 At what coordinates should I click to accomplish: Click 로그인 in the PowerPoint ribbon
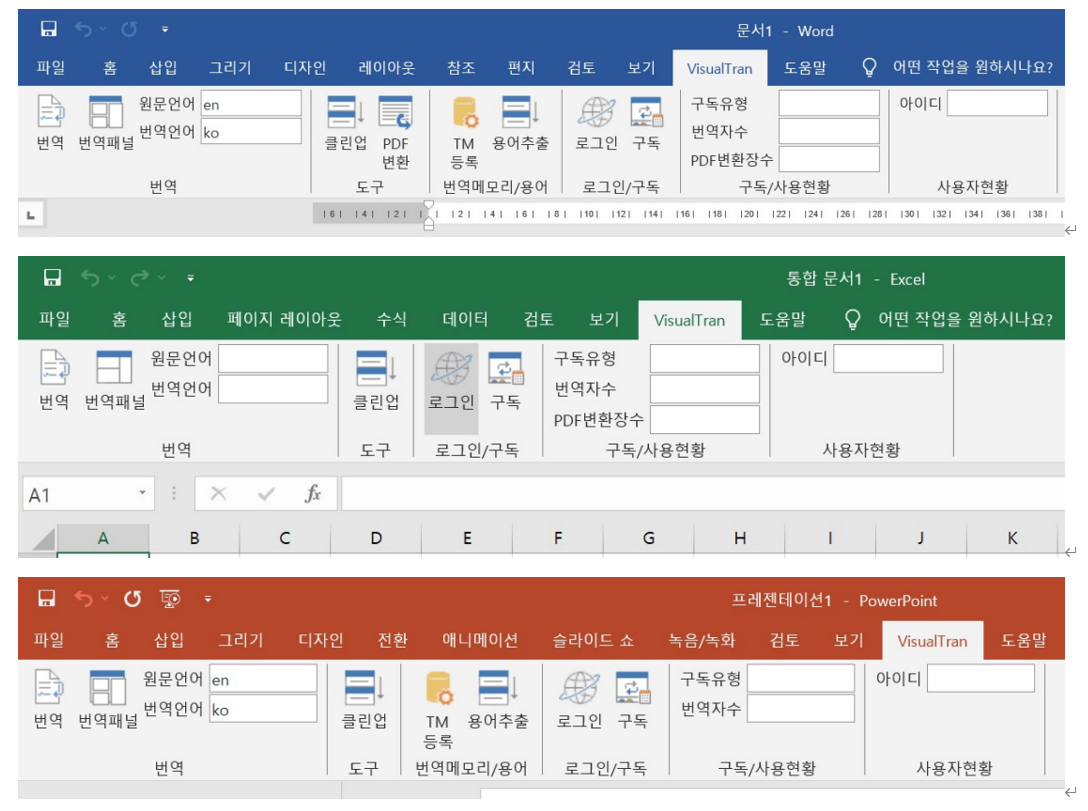tap(579, 699)
